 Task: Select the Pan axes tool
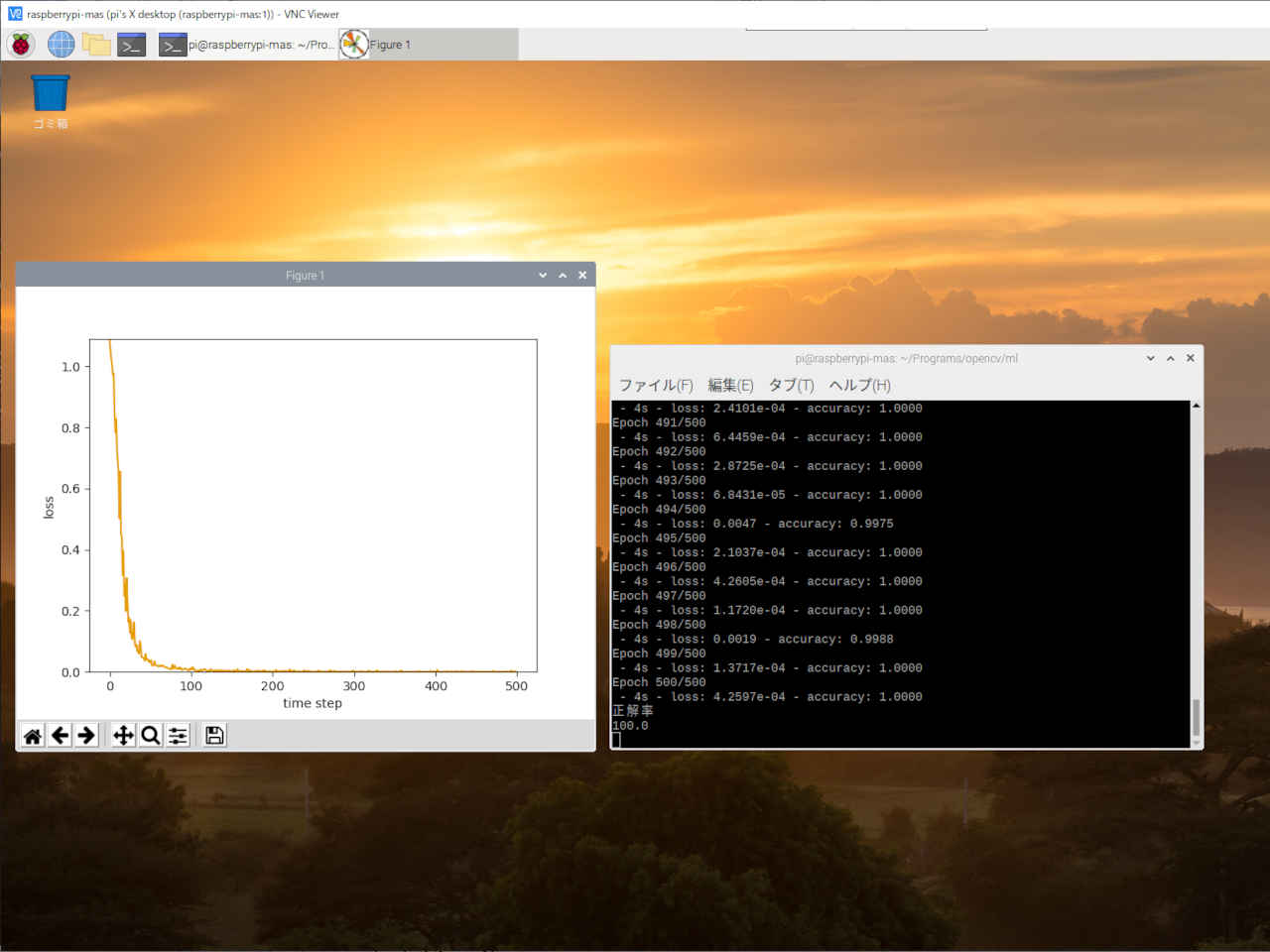click(x=123, y=735)
